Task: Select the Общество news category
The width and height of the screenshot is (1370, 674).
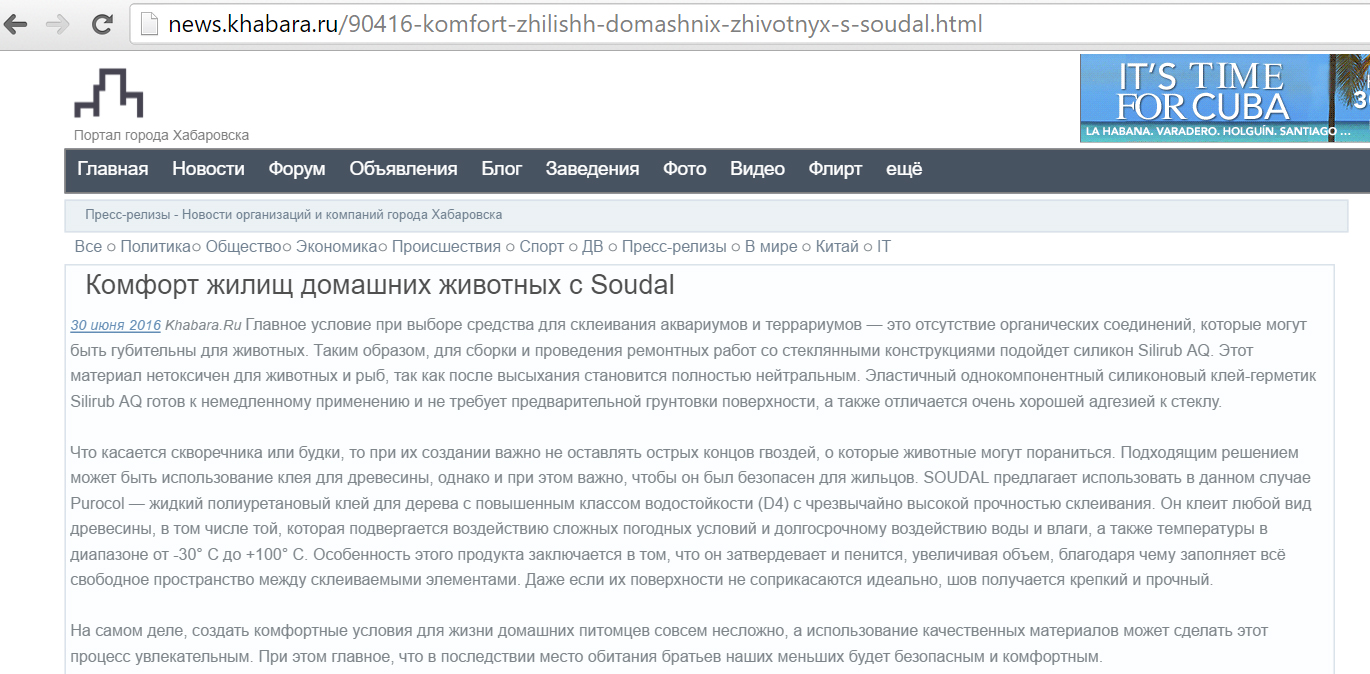Action: tap(244, 246)
